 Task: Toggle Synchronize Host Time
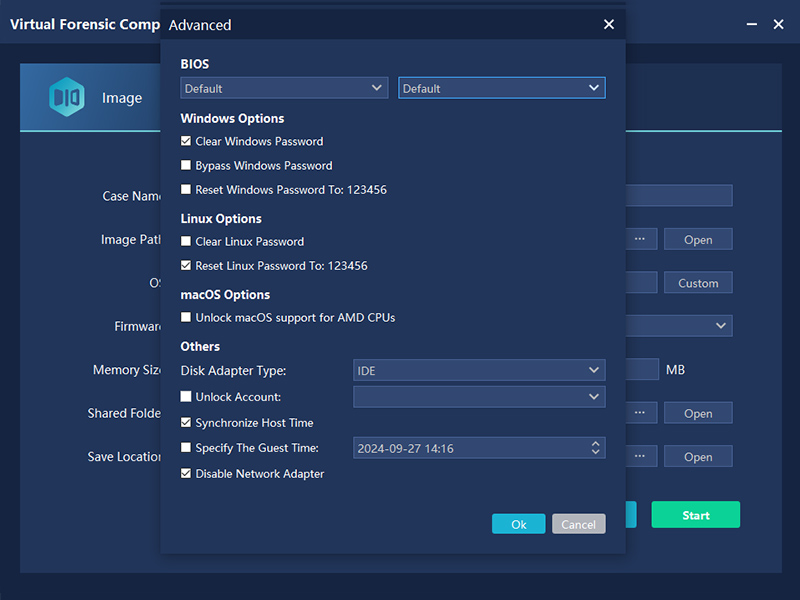(186, 422)
